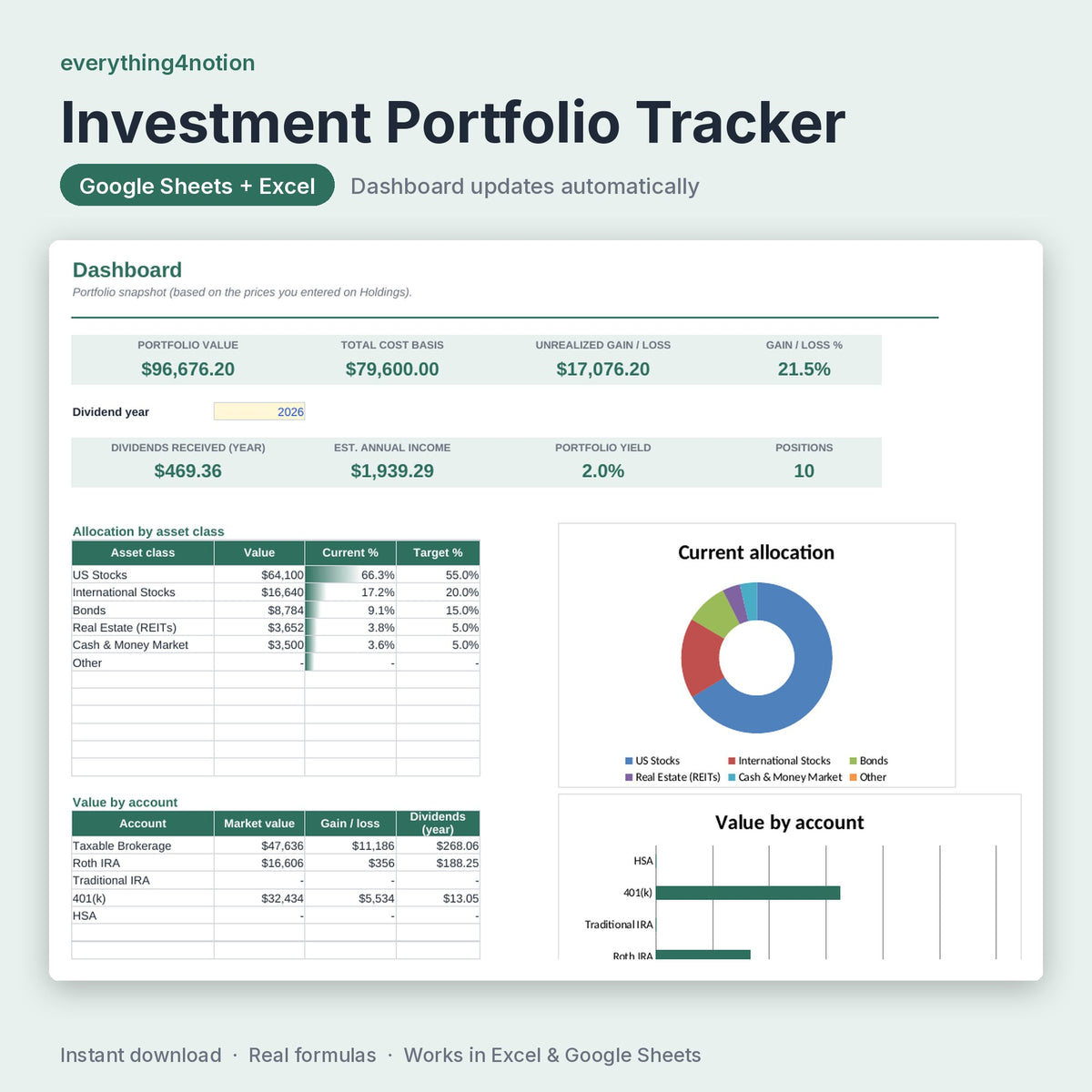Click the Portfolio Value figure $96,676.20
The height and width of the screenshot is (1092, 1092).
[x=187, y=369]
